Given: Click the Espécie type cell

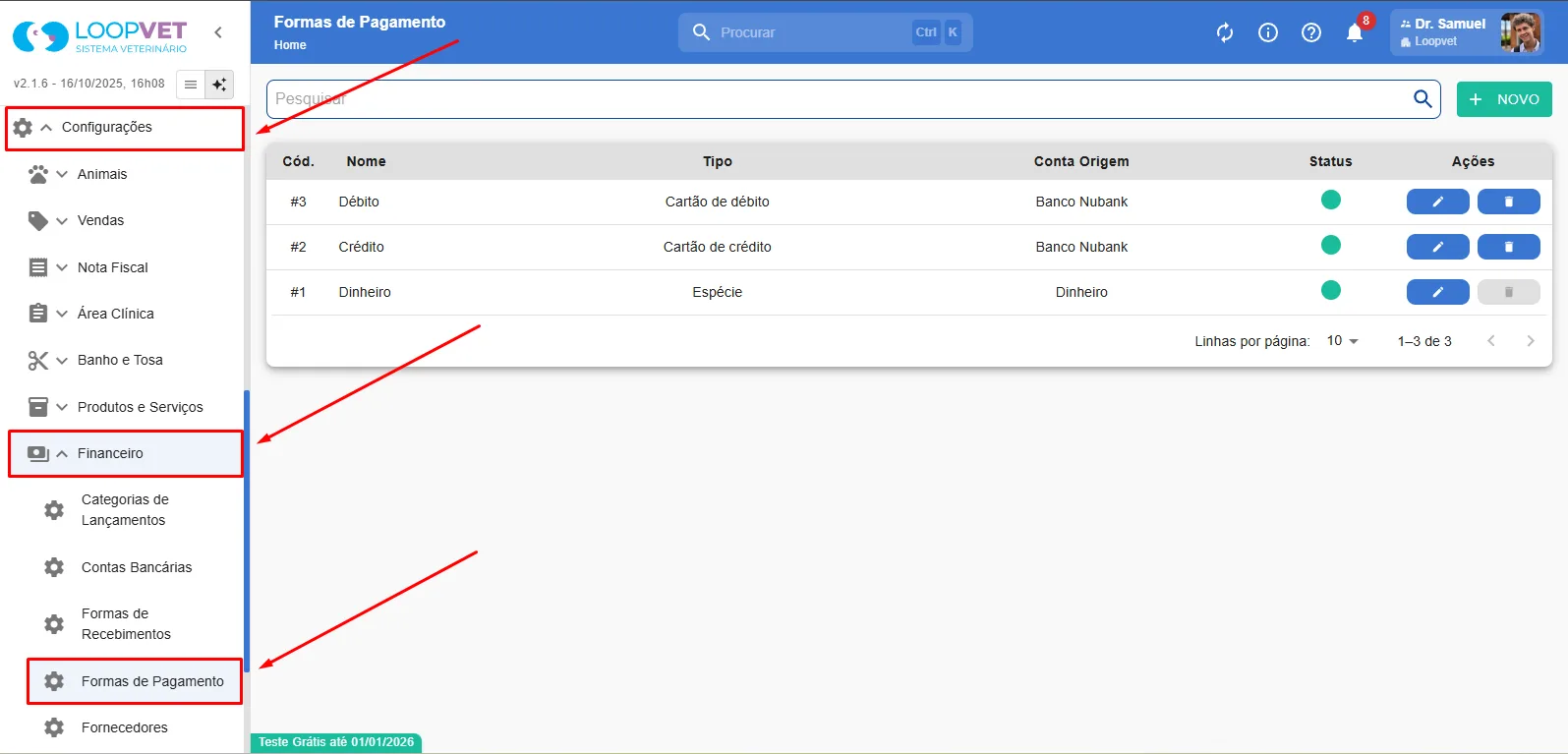Looking at the screenshot, I should click(x=718, y=292).
